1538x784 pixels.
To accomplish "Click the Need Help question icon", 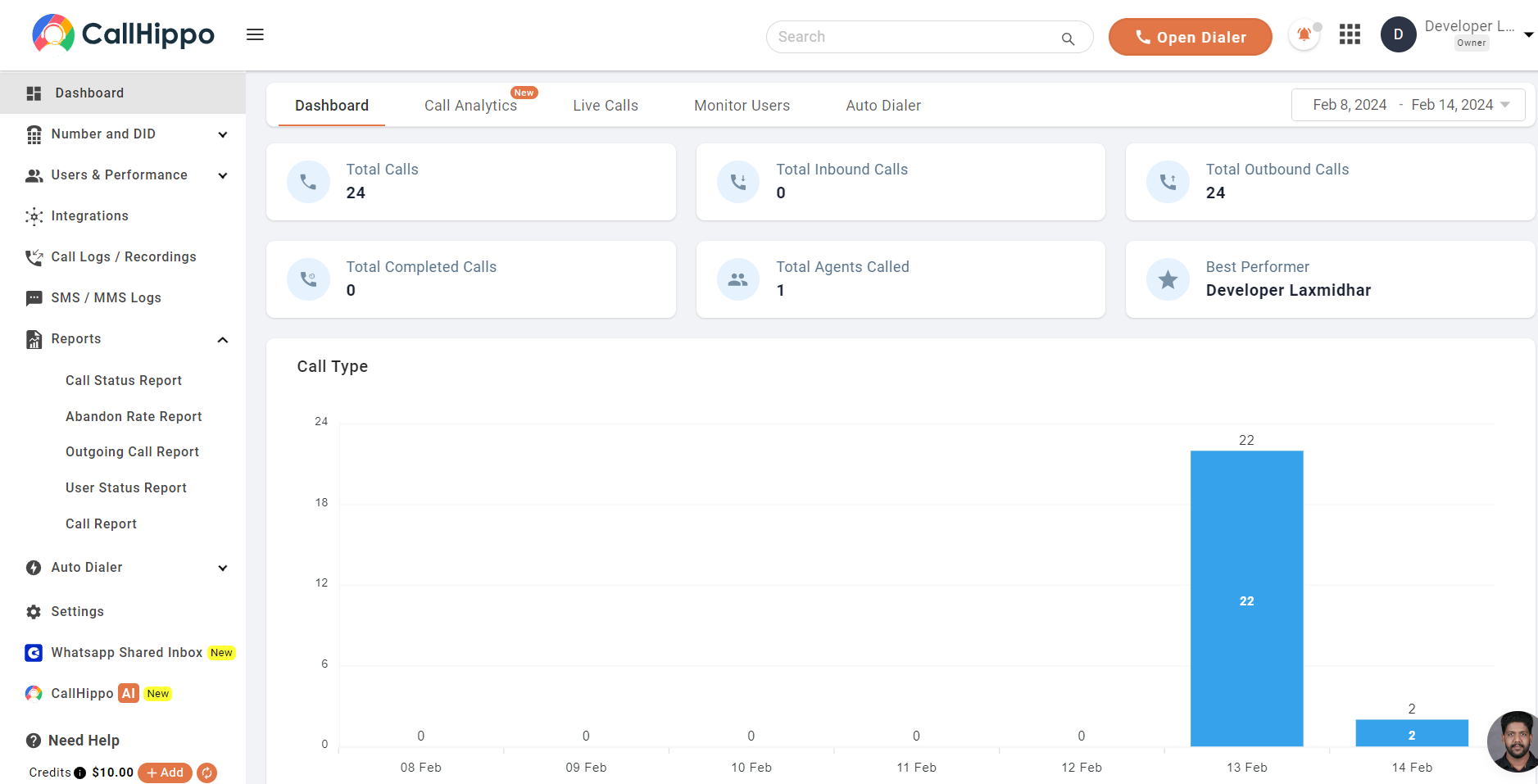I will pyautogui.click(x=34, y=741).
